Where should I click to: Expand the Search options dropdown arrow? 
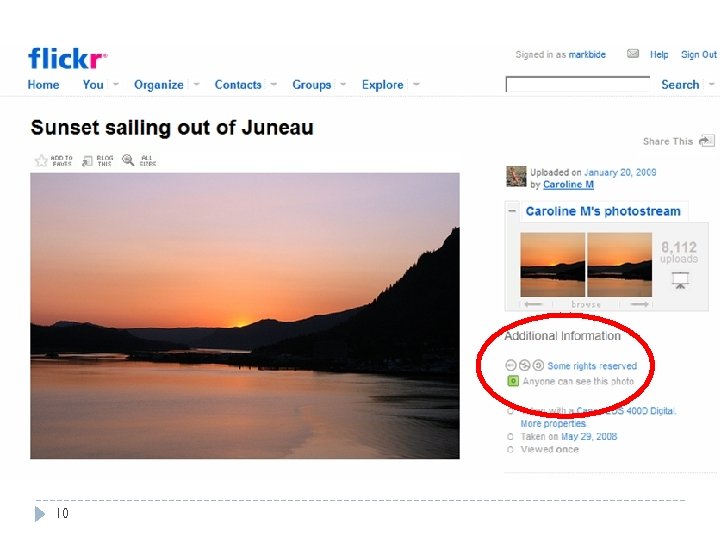[712, 84]
